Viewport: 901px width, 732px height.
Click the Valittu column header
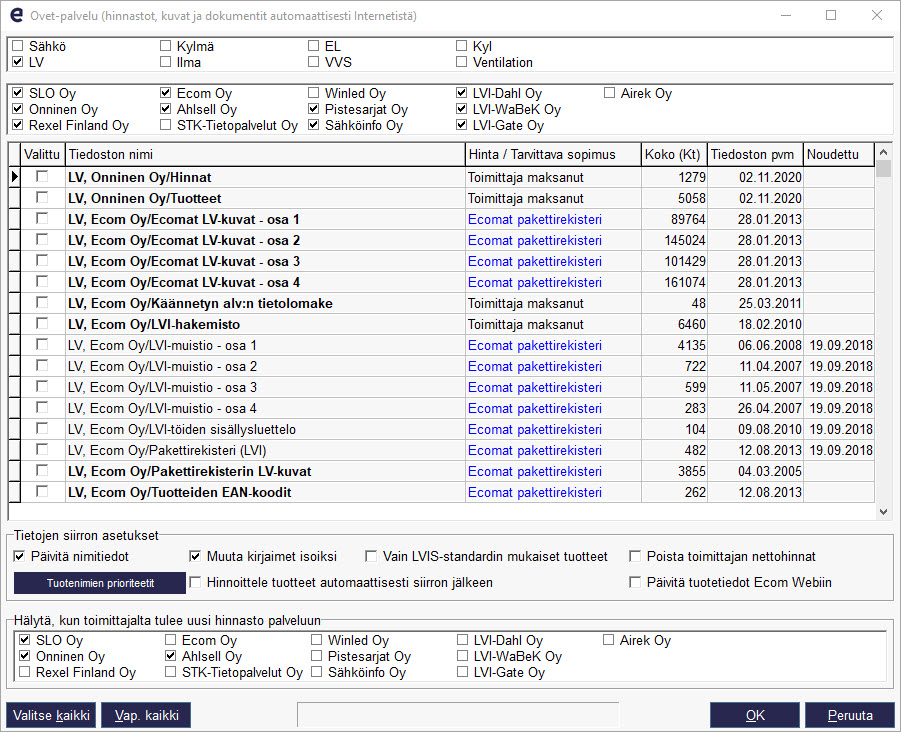(x=42, y=155)
